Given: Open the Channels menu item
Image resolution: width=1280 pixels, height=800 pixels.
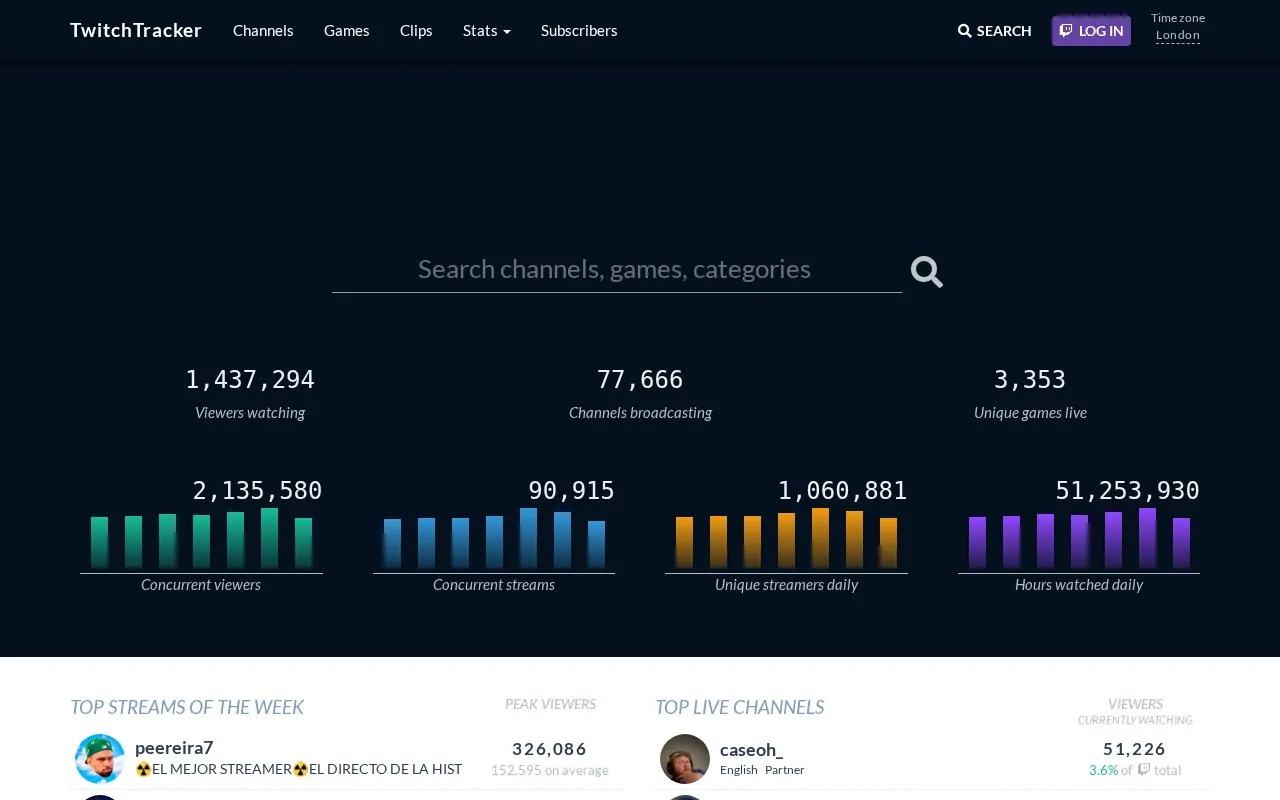Looking at the screenshot, I should 263,30.
